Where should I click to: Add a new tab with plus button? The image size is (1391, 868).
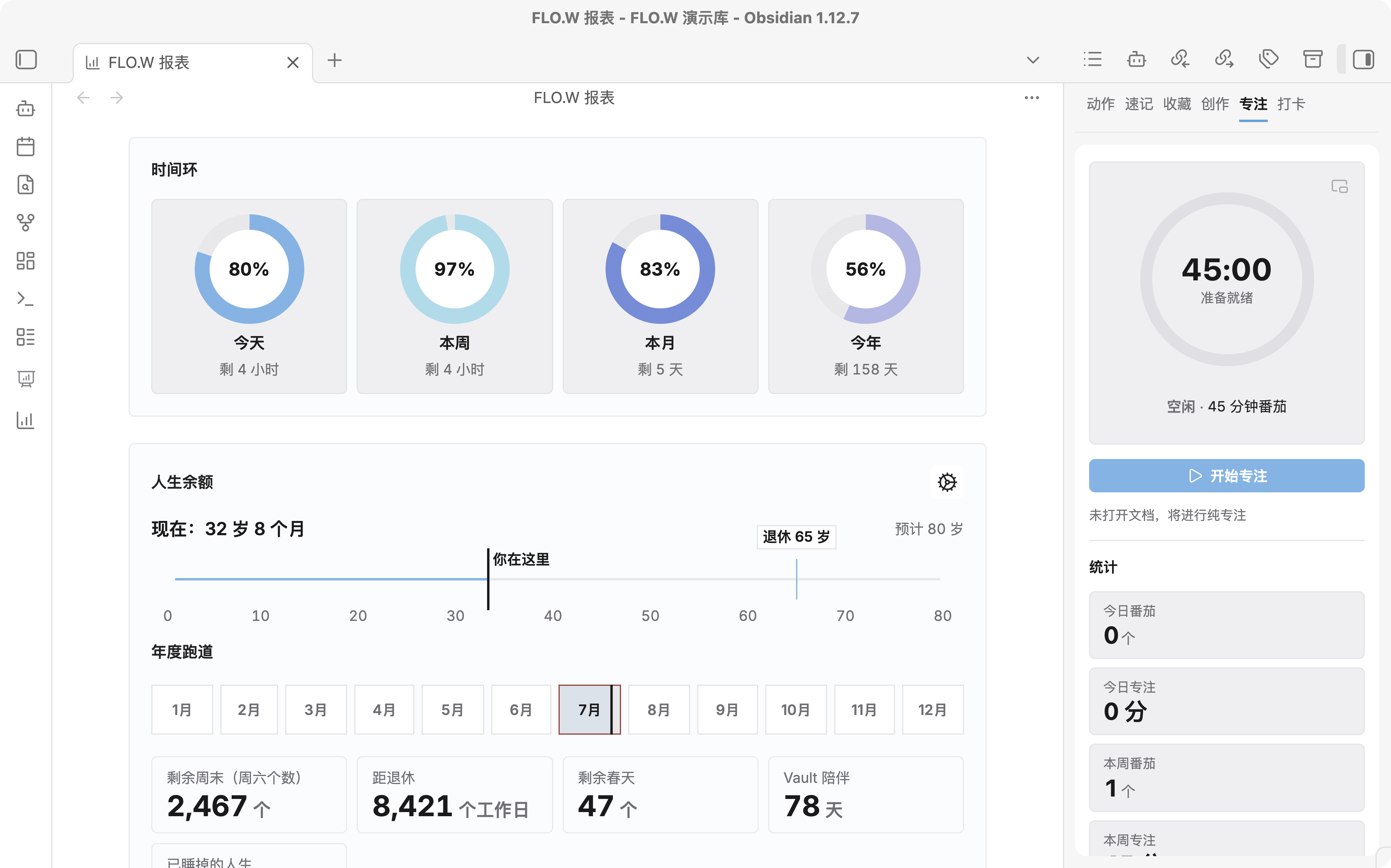point(334,60)
